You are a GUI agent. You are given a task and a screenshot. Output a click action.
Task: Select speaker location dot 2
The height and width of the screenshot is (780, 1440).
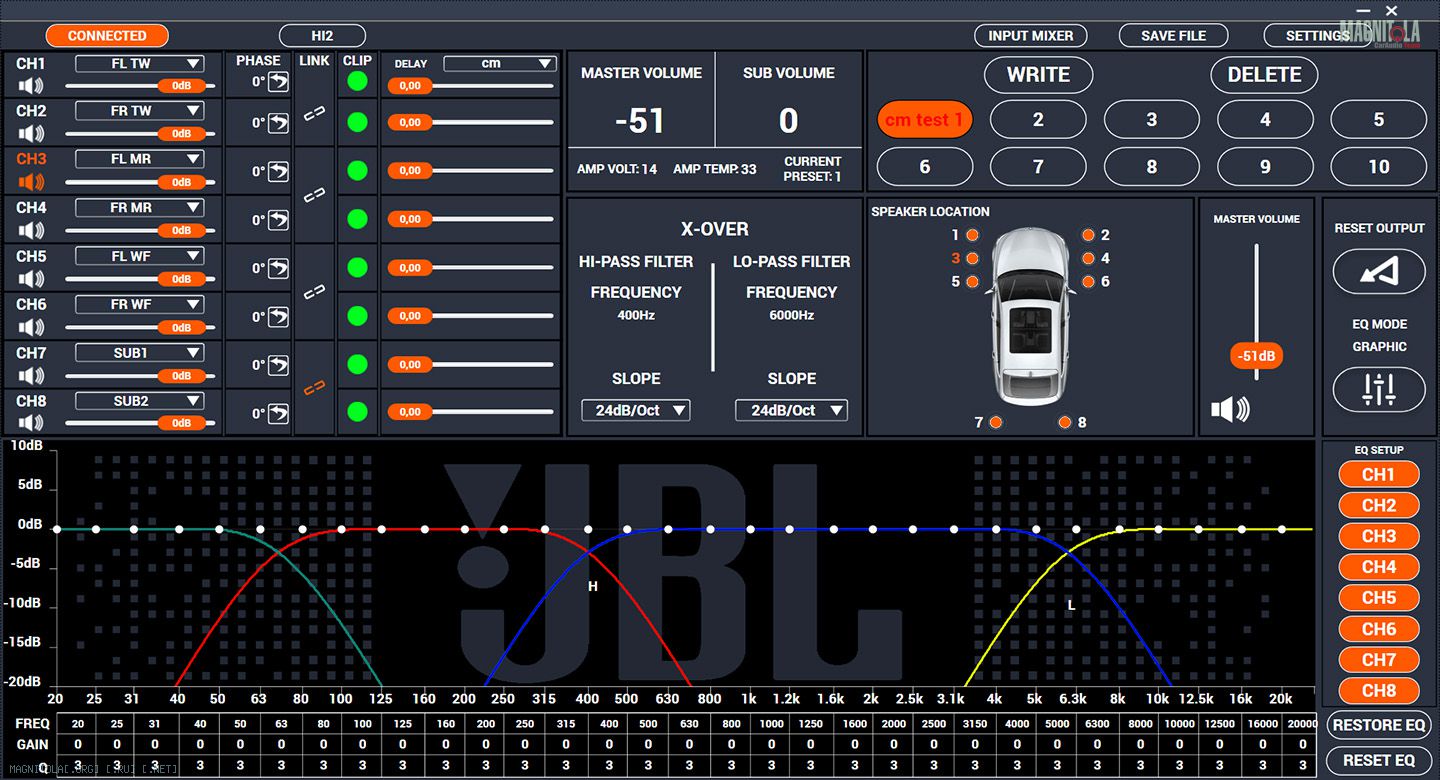[1088, 235]
